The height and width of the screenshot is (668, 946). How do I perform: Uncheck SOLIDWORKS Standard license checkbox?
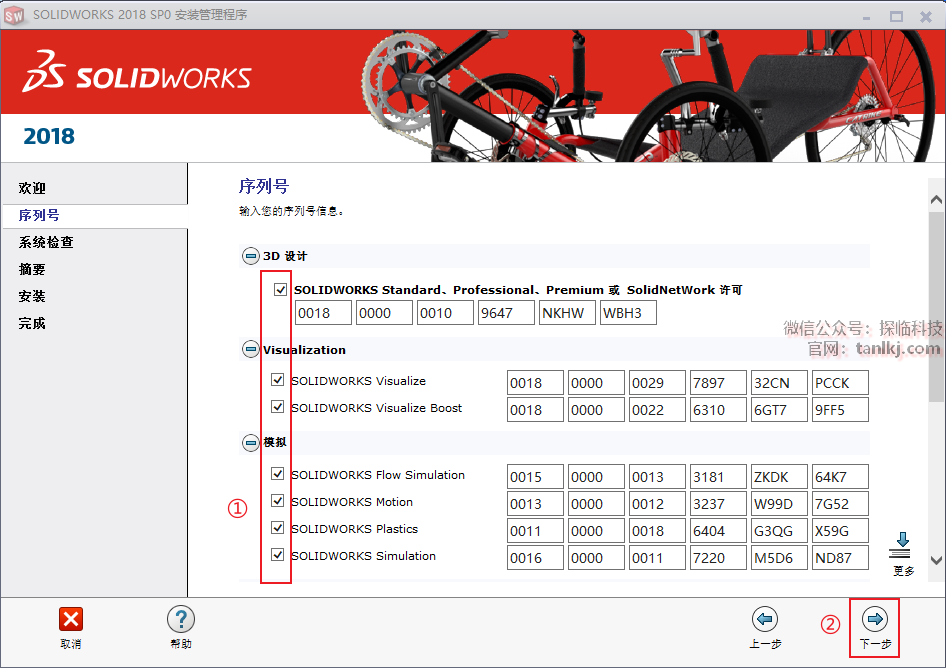(x=280, y=289)
